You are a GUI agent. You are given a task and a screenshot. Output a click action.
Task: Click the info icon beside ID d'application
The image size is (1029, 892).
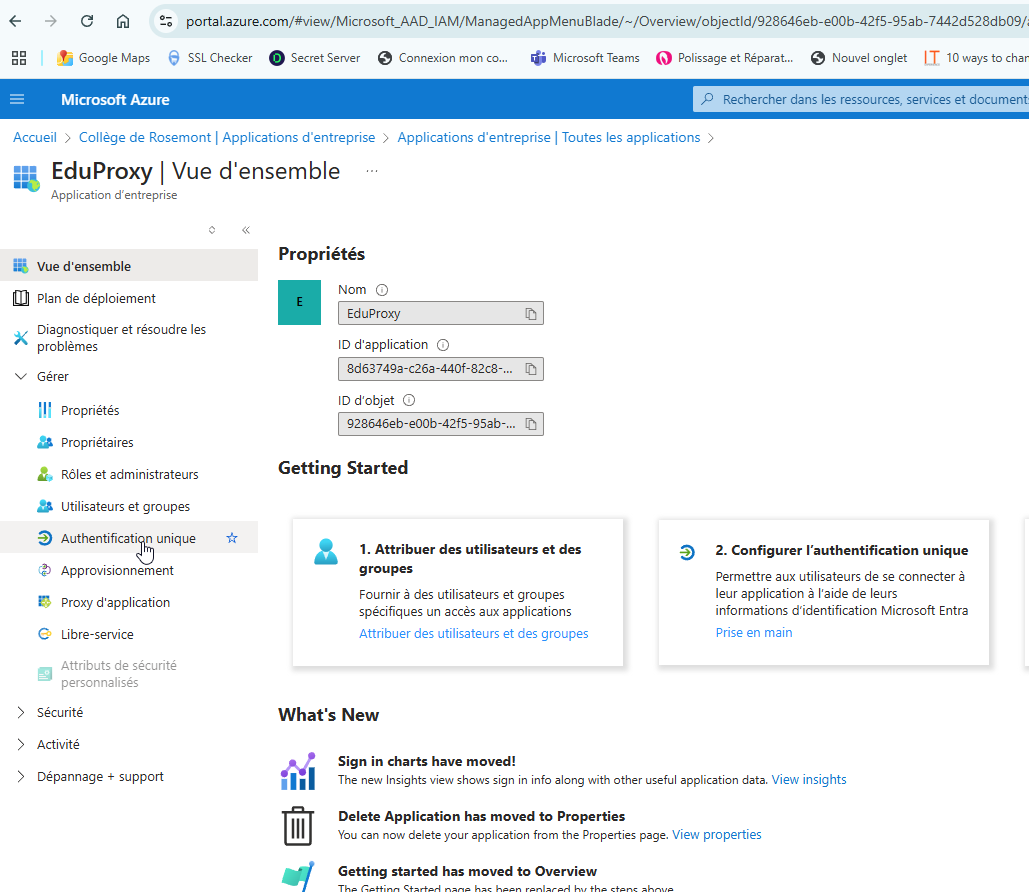pos(443,345)
